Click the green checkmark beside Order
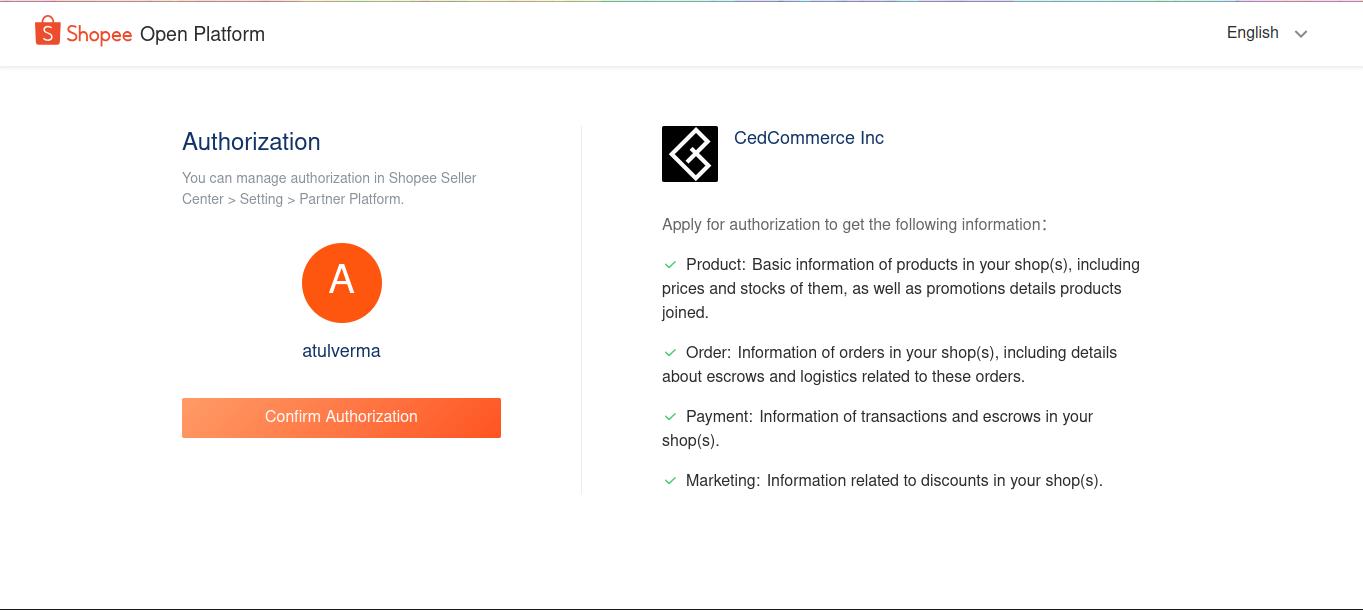The width and height of the screenshot is (1363, 610). [671, 353]
